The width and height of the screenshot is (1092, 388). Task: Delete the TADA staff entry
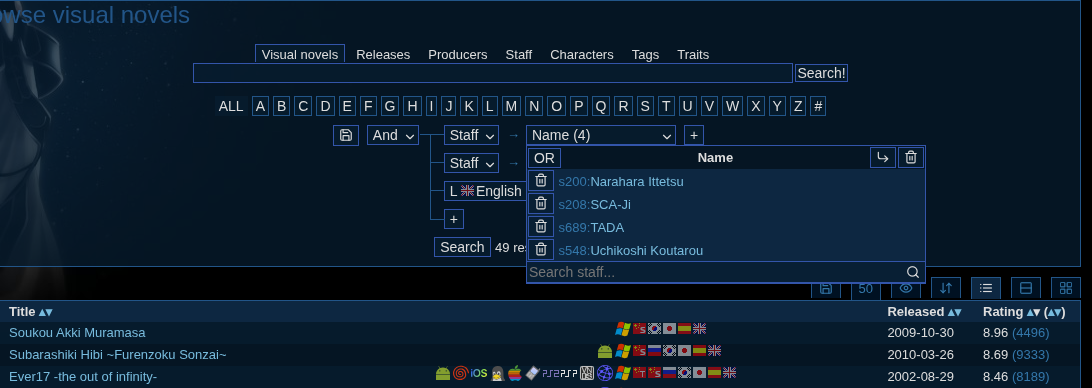click(541, 227)
